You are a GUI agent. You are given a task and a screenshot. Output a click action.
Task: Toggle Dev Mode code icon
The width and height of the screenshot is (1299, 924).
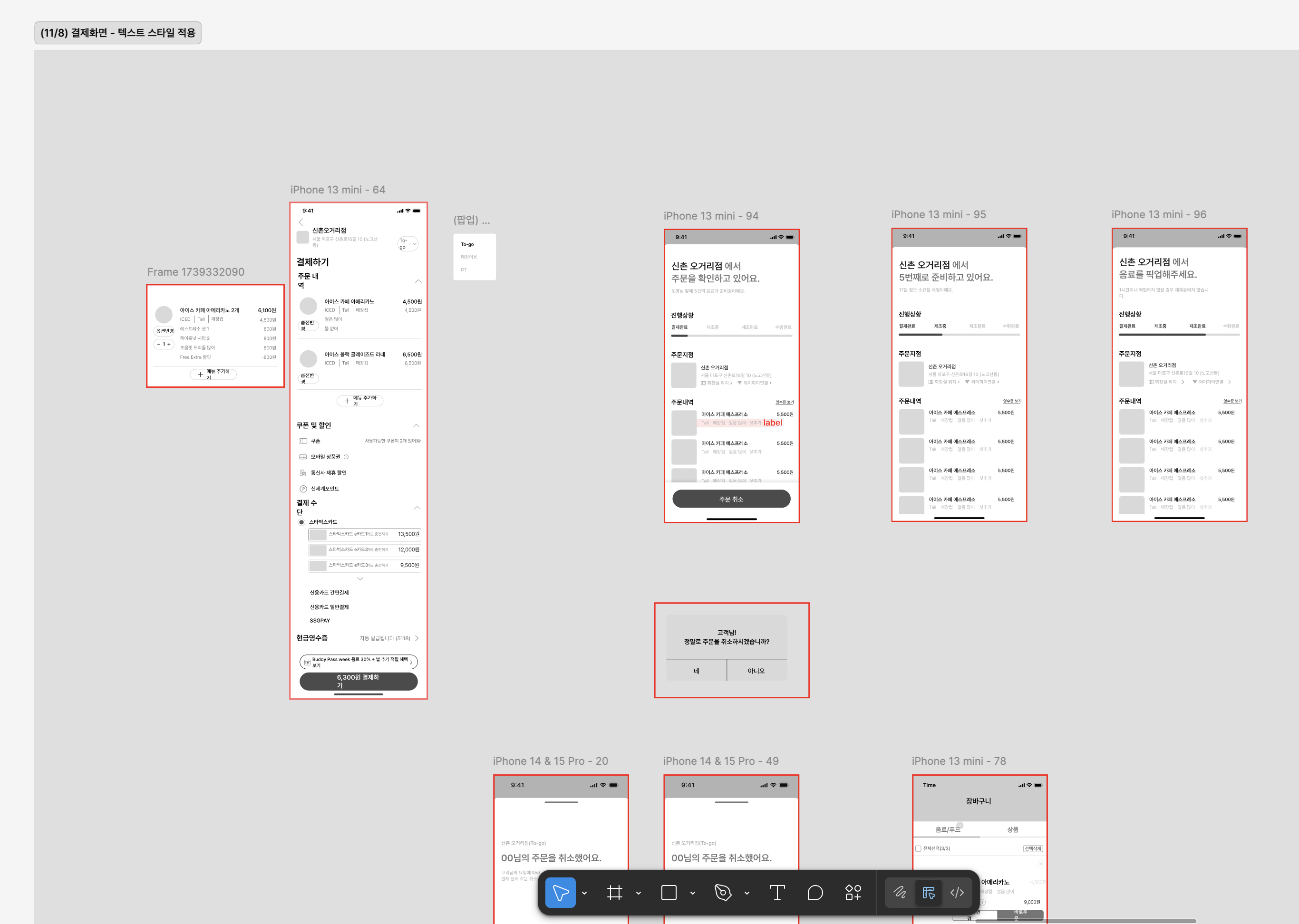pyautogui.click(x=957, y=893)
